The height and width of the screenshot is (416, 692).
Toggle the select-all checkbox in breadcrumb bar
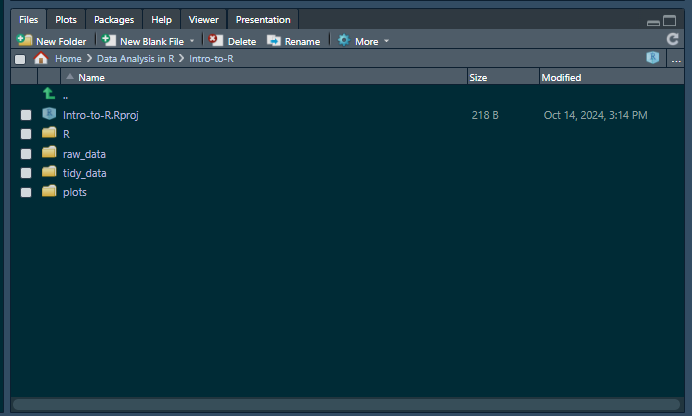(20, 59)
